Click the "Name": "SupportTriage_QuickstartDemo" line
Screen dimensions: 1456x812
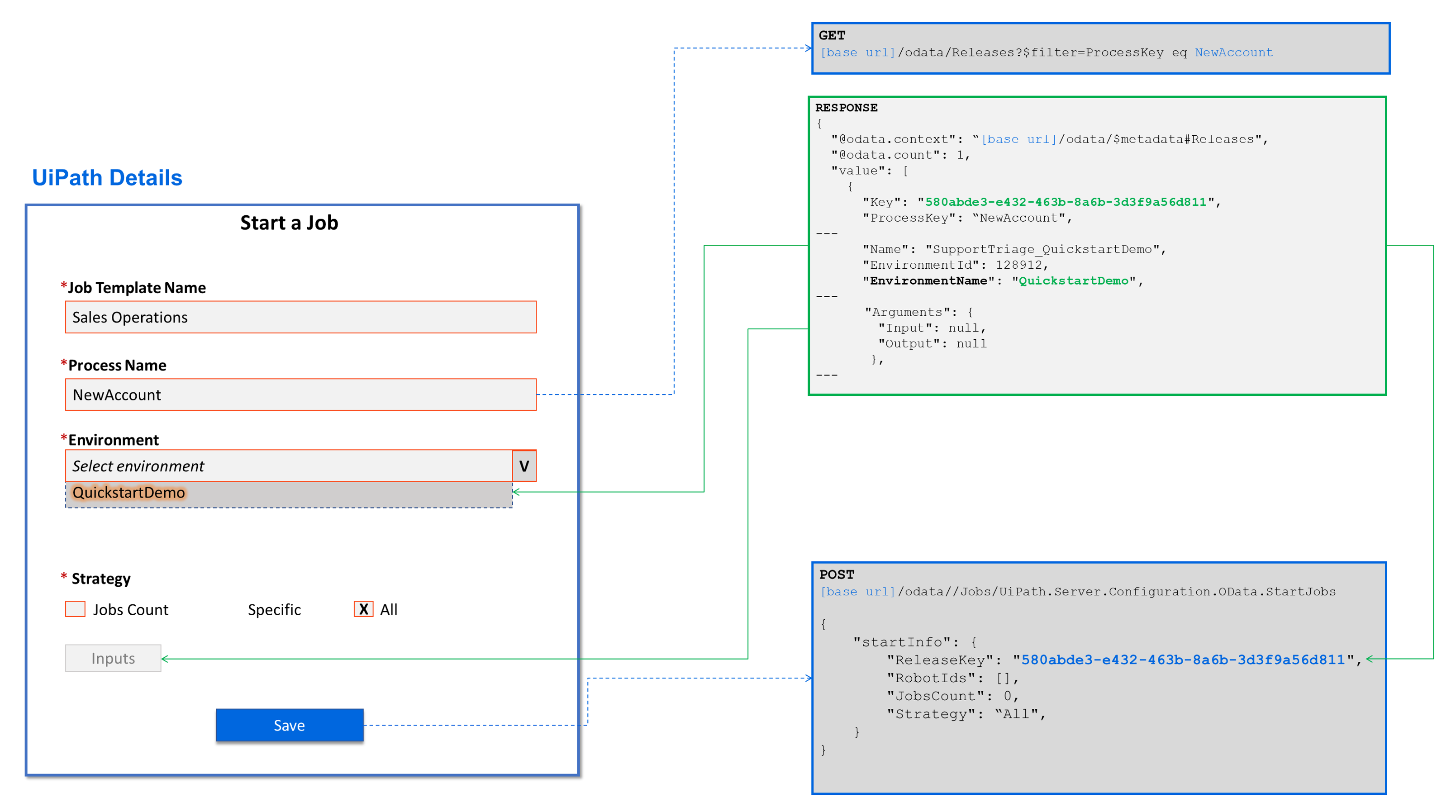point(1014,249)
